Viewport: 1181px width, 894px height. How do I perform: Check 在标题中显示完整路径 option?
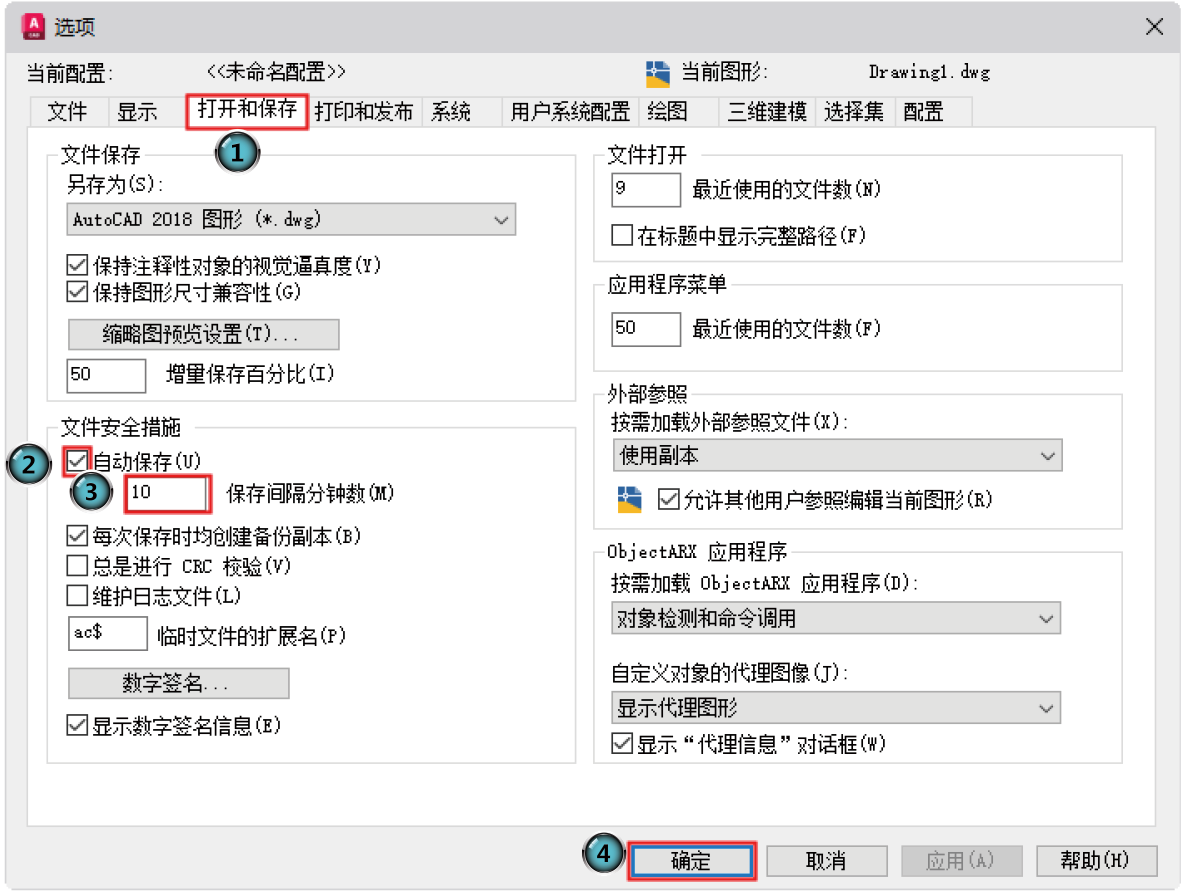622,236
